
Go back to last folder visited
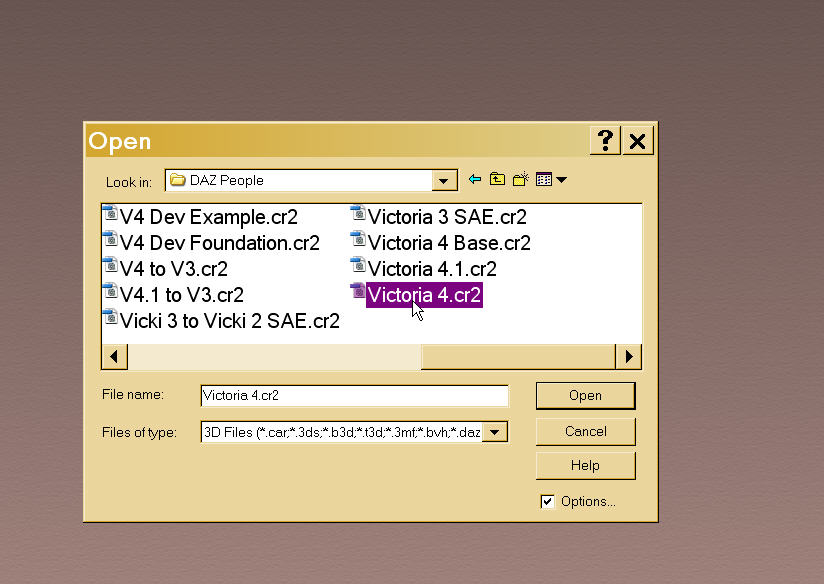pyautogui.click(x=475, y=180)
